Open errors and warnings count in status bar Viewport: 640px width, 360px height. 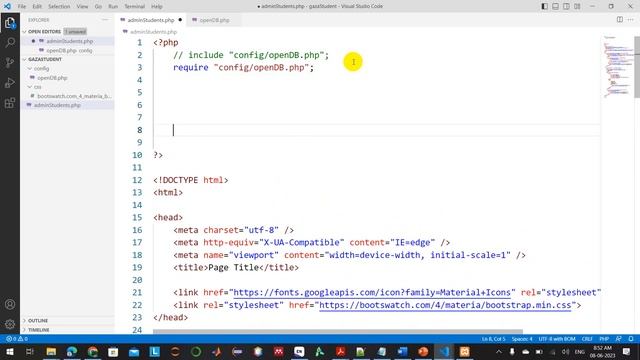[17, 339]
